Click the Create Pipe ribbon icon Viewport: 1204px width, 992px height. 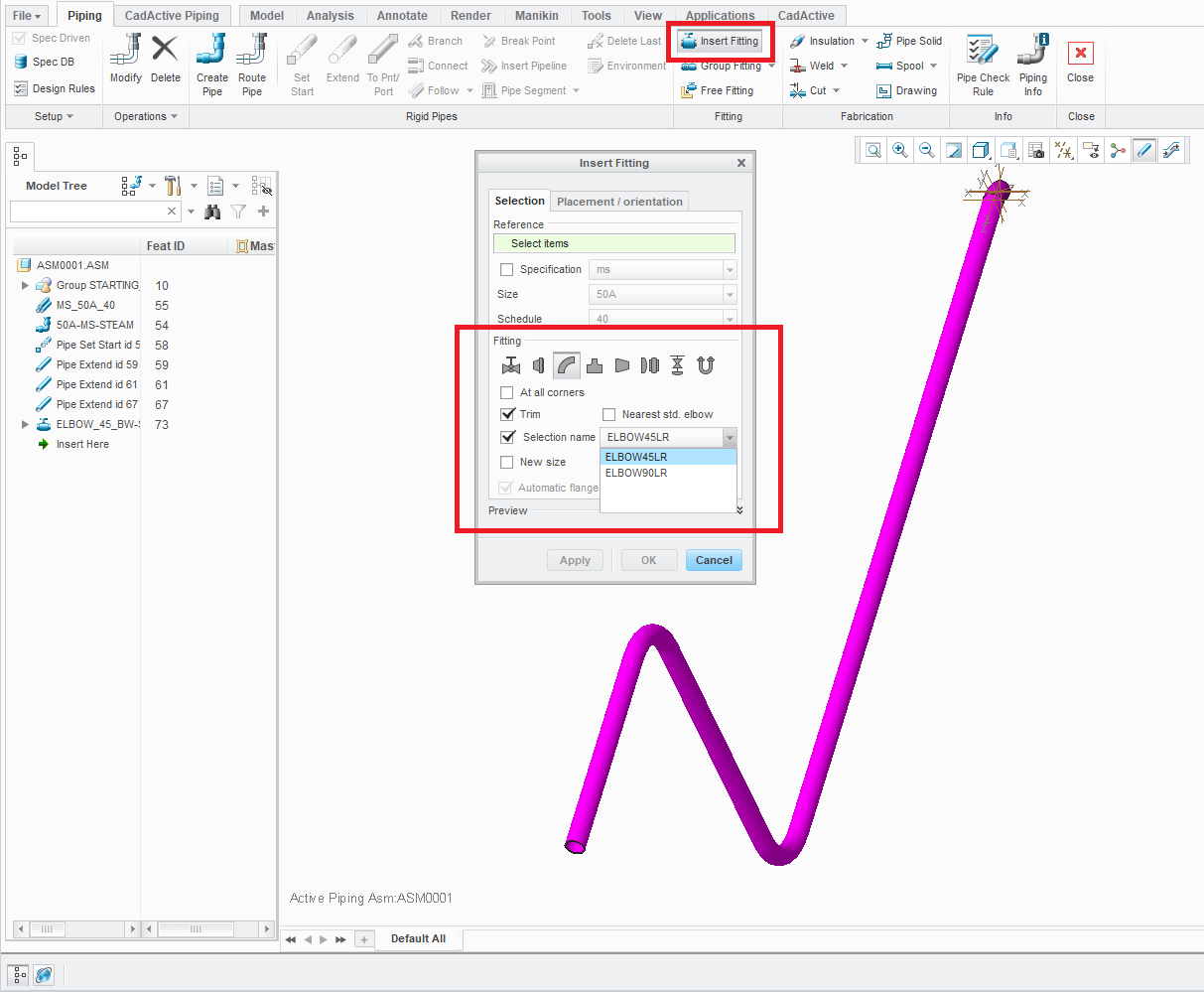[212, 64]
